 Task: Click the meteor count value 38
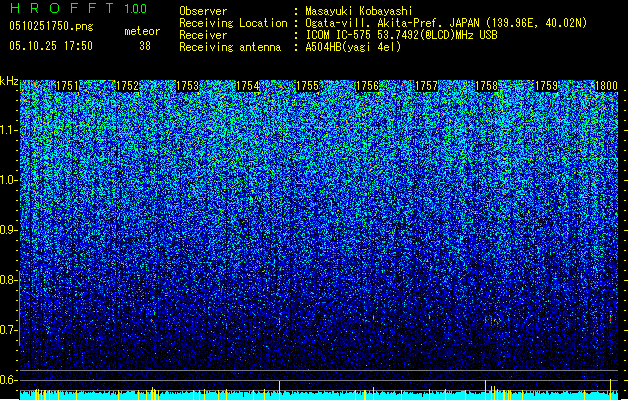pyautogui.click(x=145, y=46)
